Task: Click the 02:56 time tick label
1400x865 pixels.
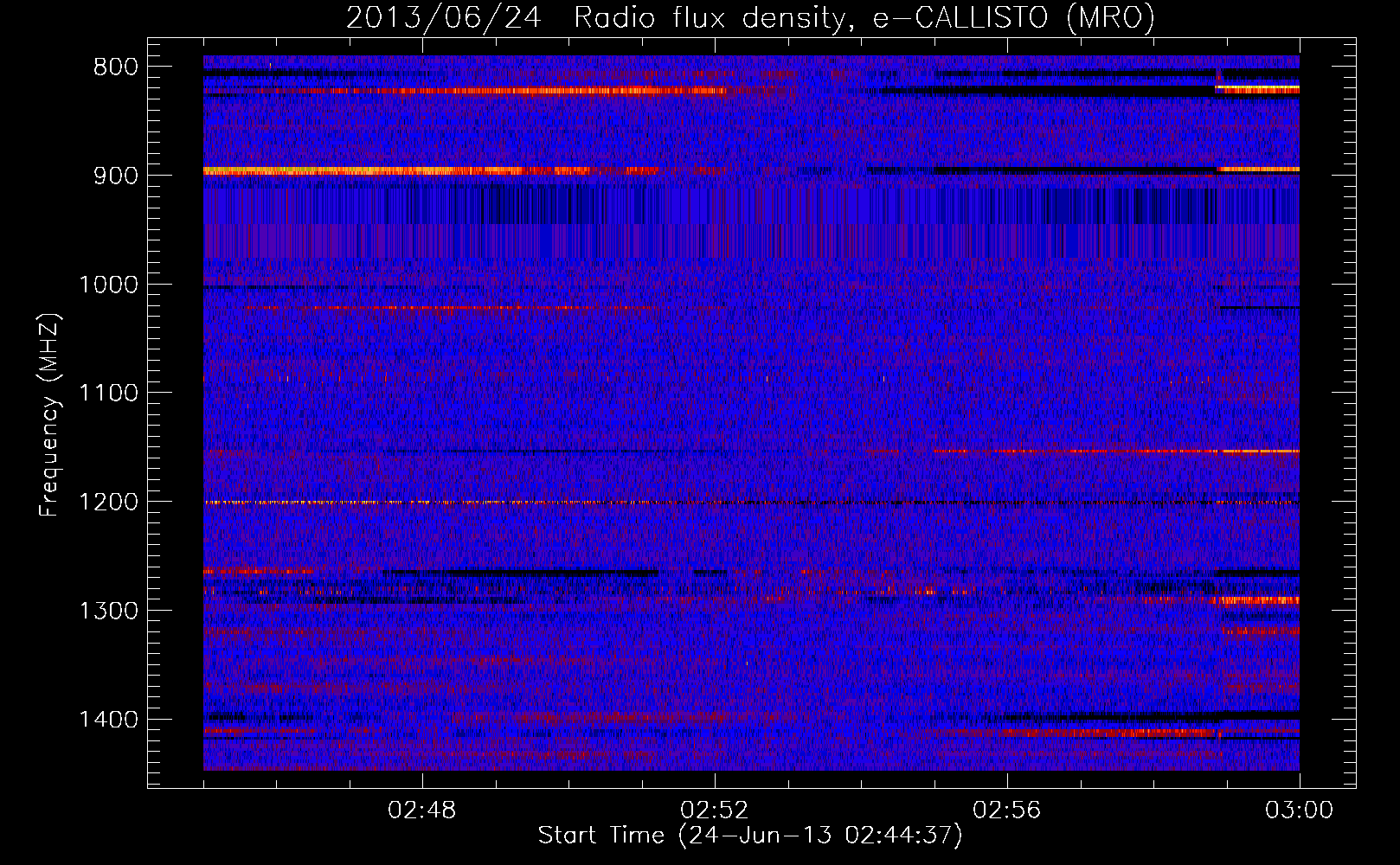Action: [x=1007, y=811]
